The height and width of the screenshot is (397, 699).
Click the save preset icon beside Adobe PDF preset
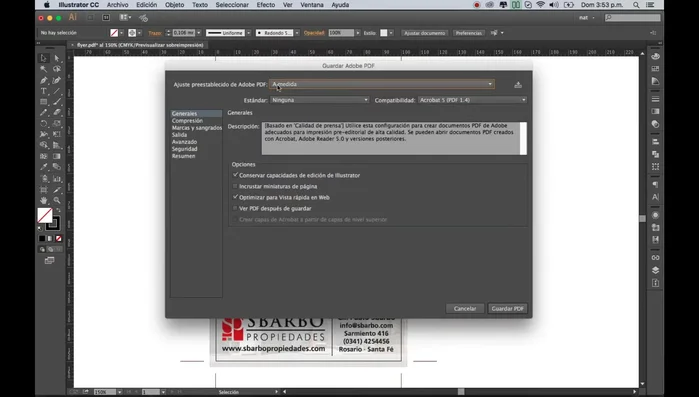[x=518, y=85]
